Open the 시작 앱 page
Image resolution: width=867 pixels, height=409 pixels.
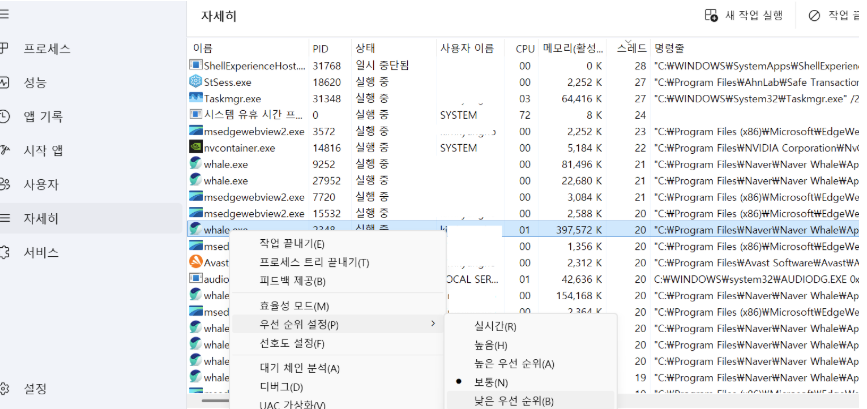pyautogui.click(x=43, y=150)
